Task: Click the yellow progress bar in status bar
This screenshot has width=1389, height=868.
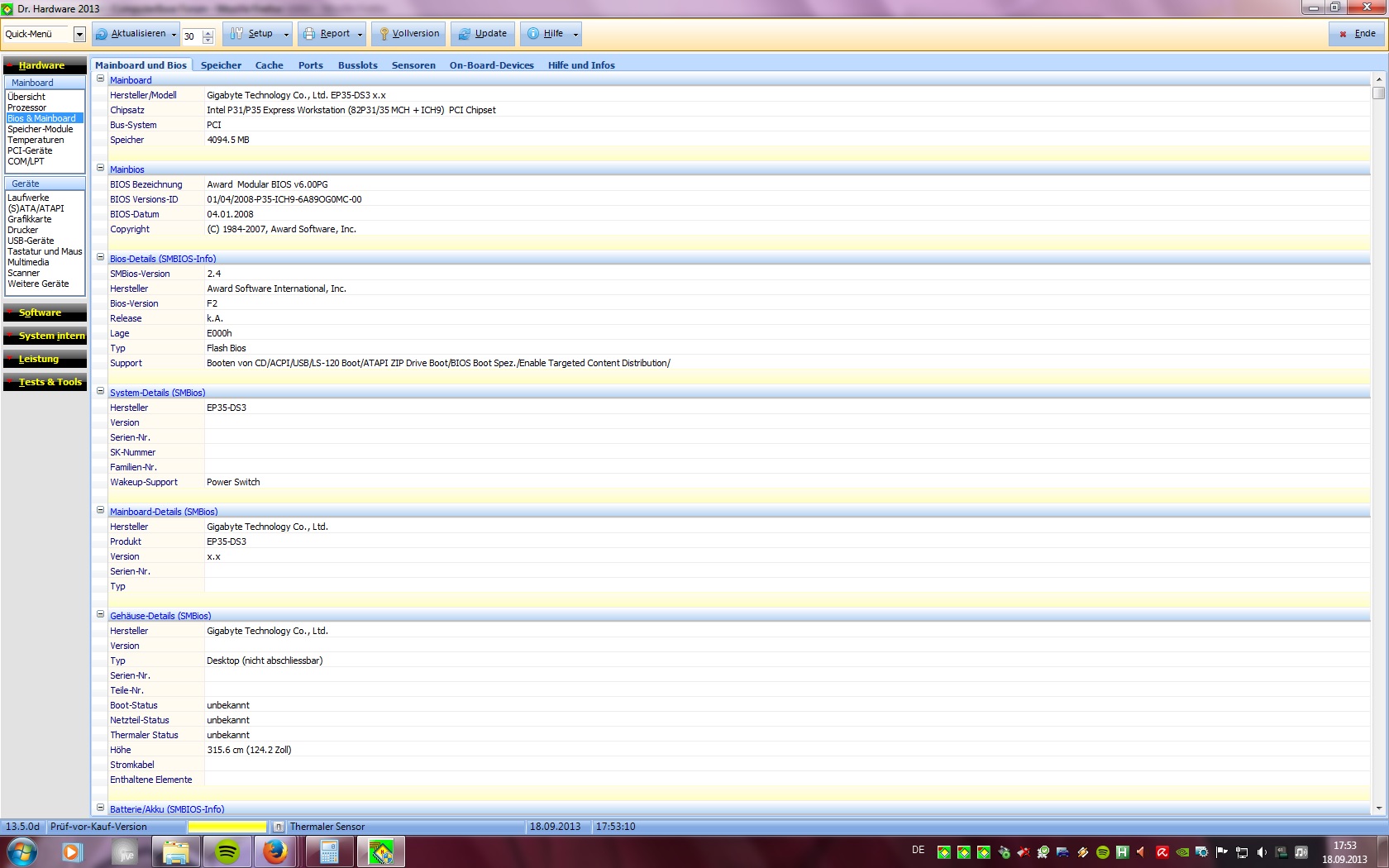Action: [x=227, y=827]
